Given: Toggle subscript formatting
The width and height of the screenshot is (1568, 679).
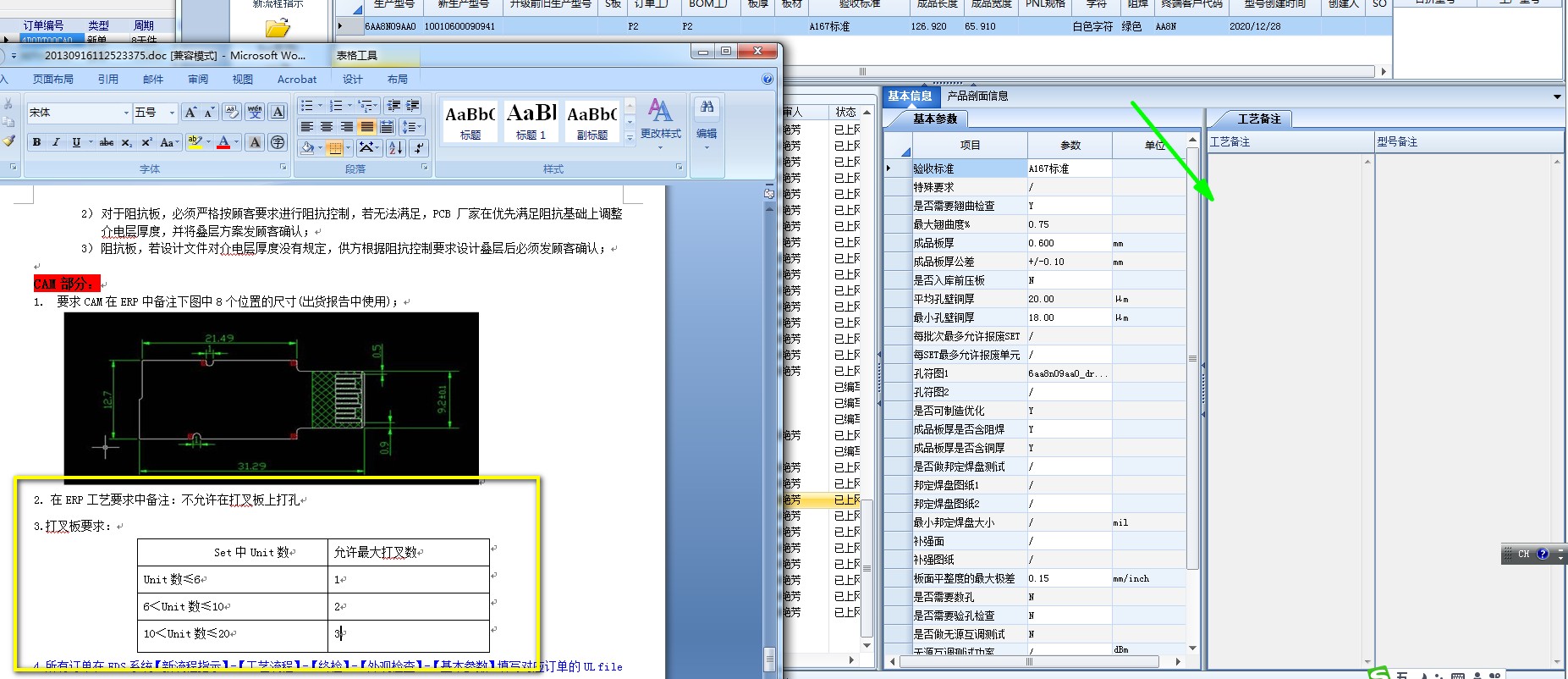Looking at the screenshot, I should click(x=126, y=142).
